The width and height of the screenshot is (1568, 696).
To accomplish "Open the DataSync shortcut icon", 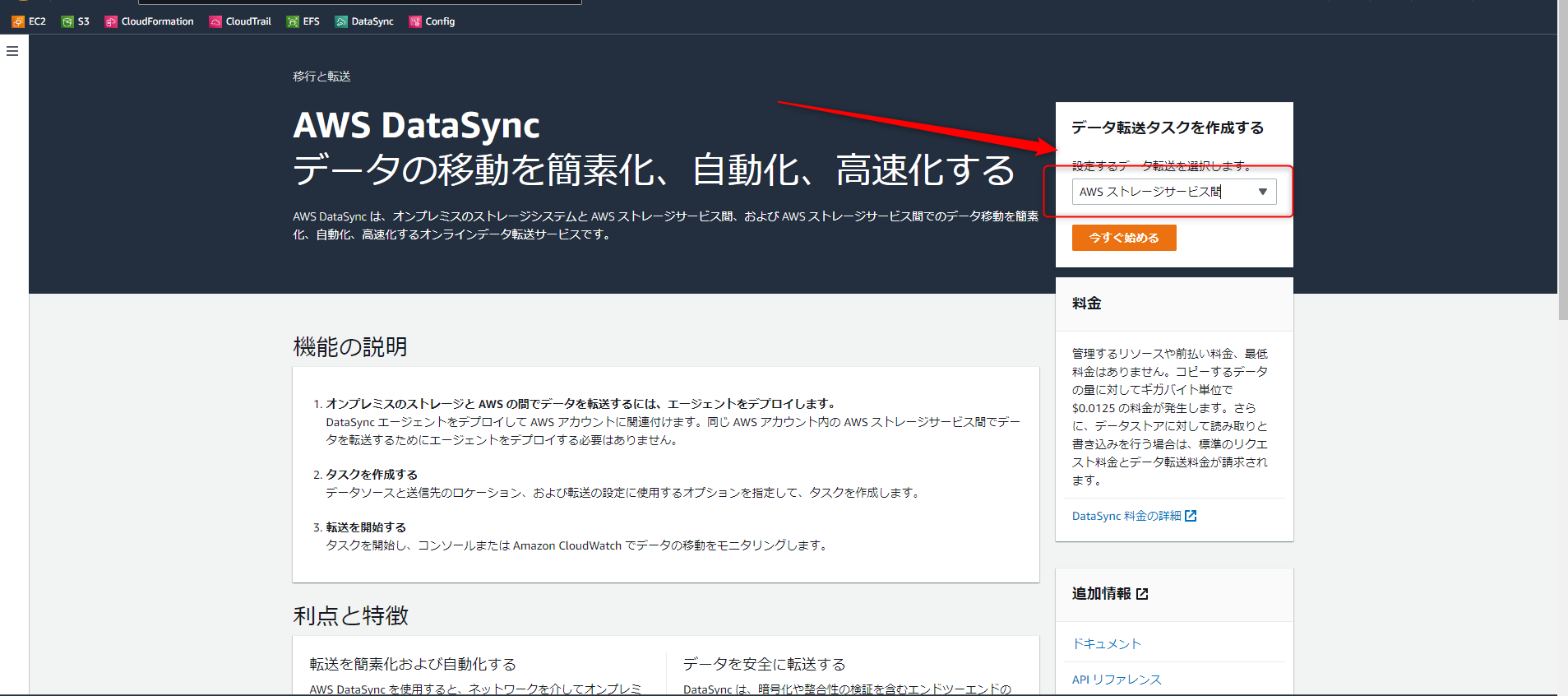I will (x=341, y=21).
